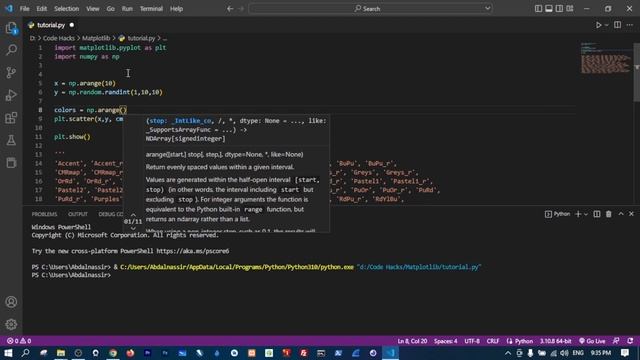Change line ending via CRLF
640x360 pixels.
[x=493, y=341]
